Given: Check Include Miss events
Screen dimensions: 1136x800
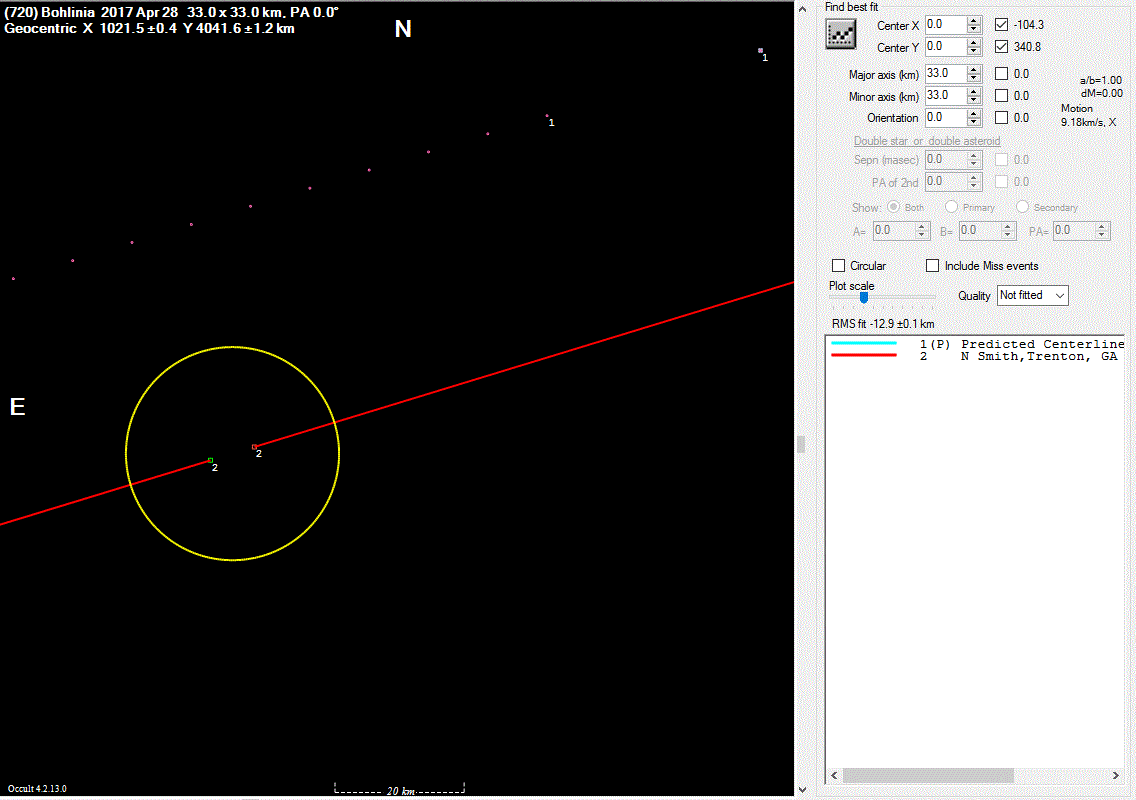Looking at the screenshot, I should (x=933, y=266).
